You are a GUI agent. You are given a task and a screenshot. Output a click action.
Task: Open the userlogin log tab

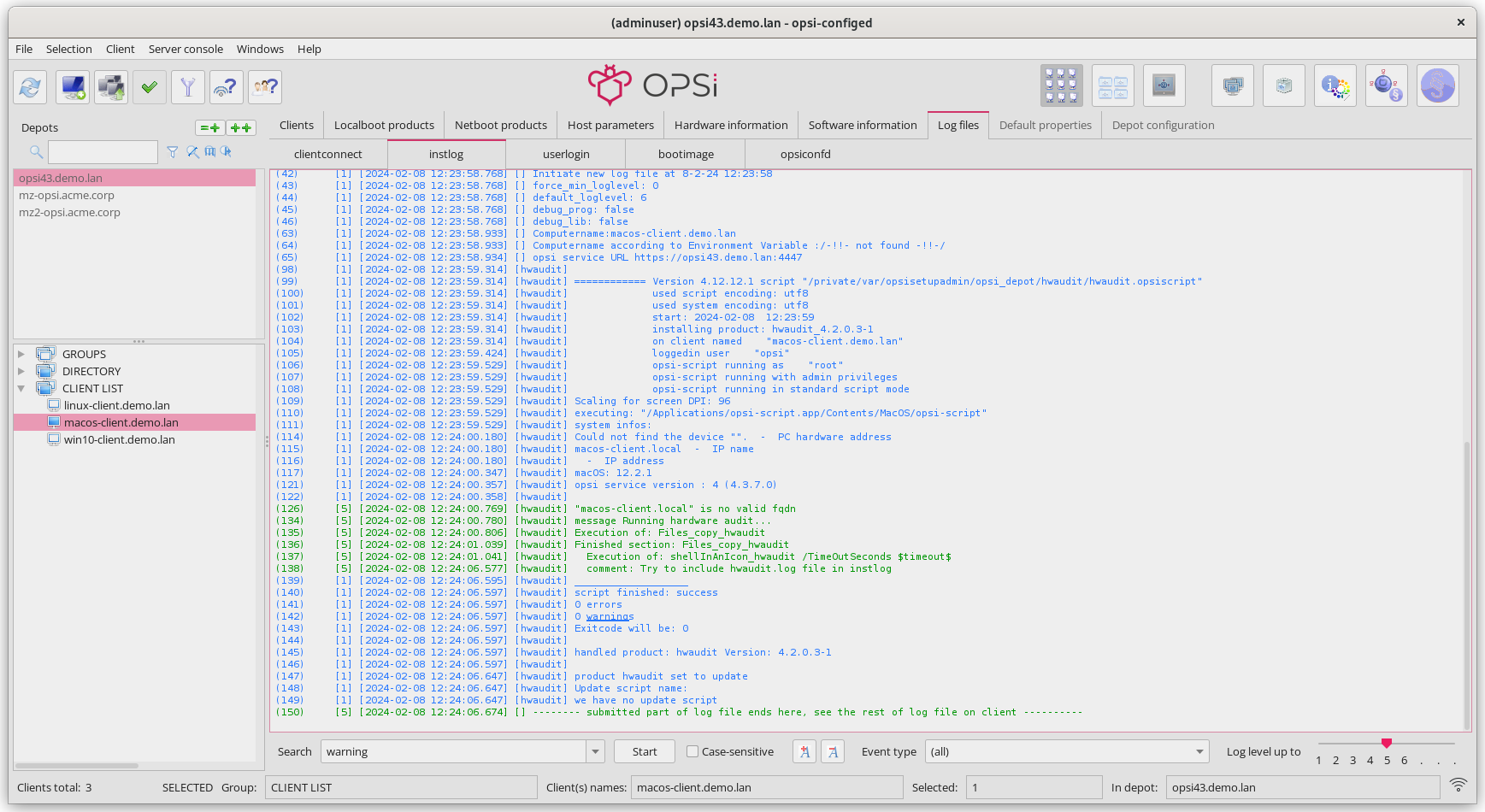coord(566,154)
